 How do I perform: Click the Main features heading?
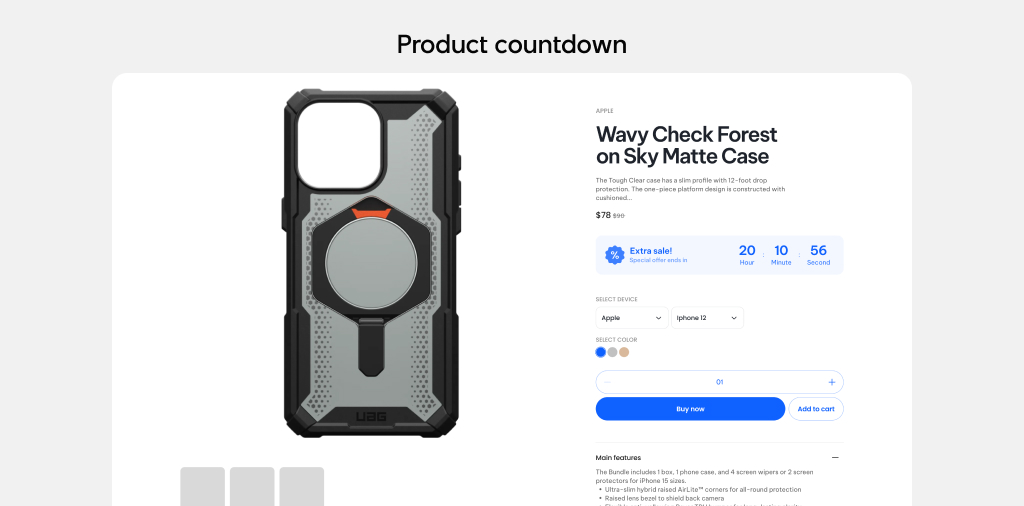[x=618, y=458]
